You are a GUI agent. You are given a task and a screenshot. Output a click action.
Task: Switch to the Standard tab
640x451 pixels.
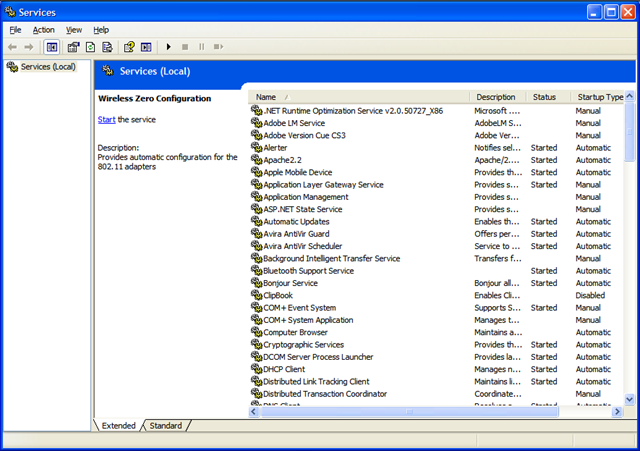[x=166, y=426]
